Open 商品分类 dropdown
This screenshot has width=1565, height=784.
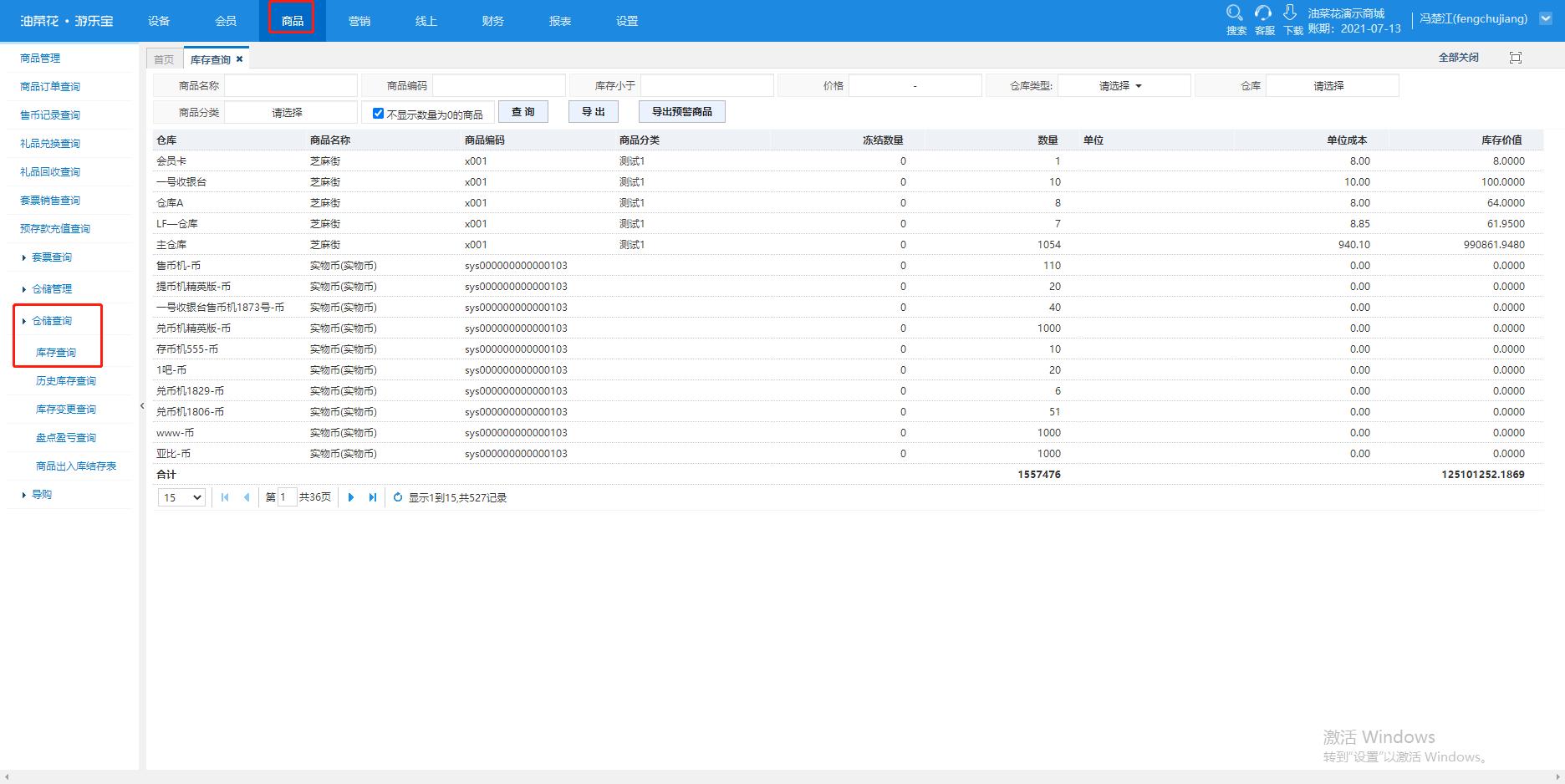(290, 113)
